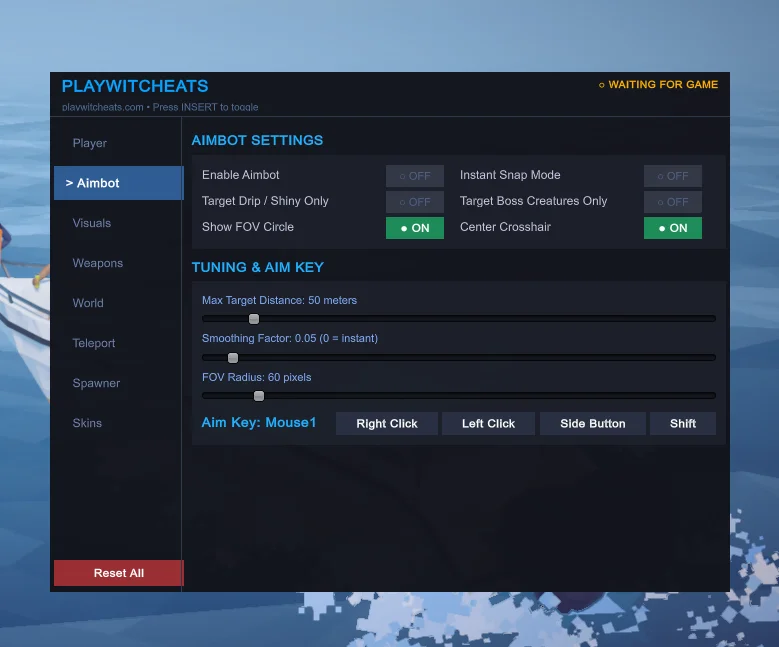
Task: Toggle Enable Aimbot switch on
Action: click(x=415, y=176)
